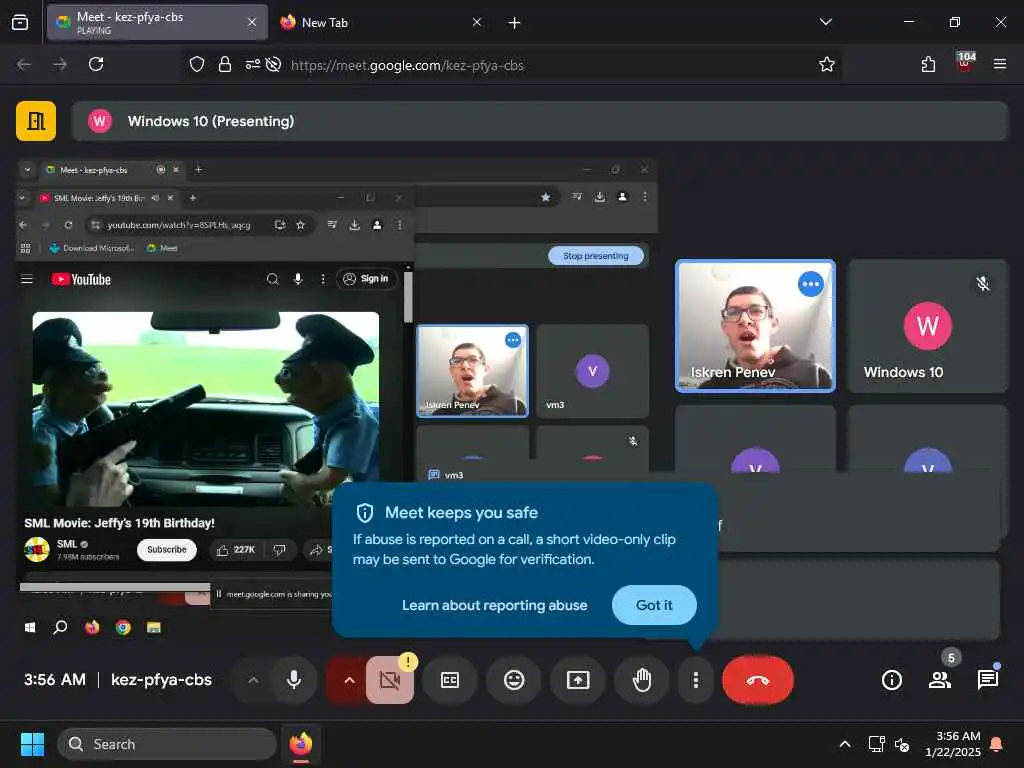Close the Meet browser tab
The image size is (1024, 768).
click(252, 22)
